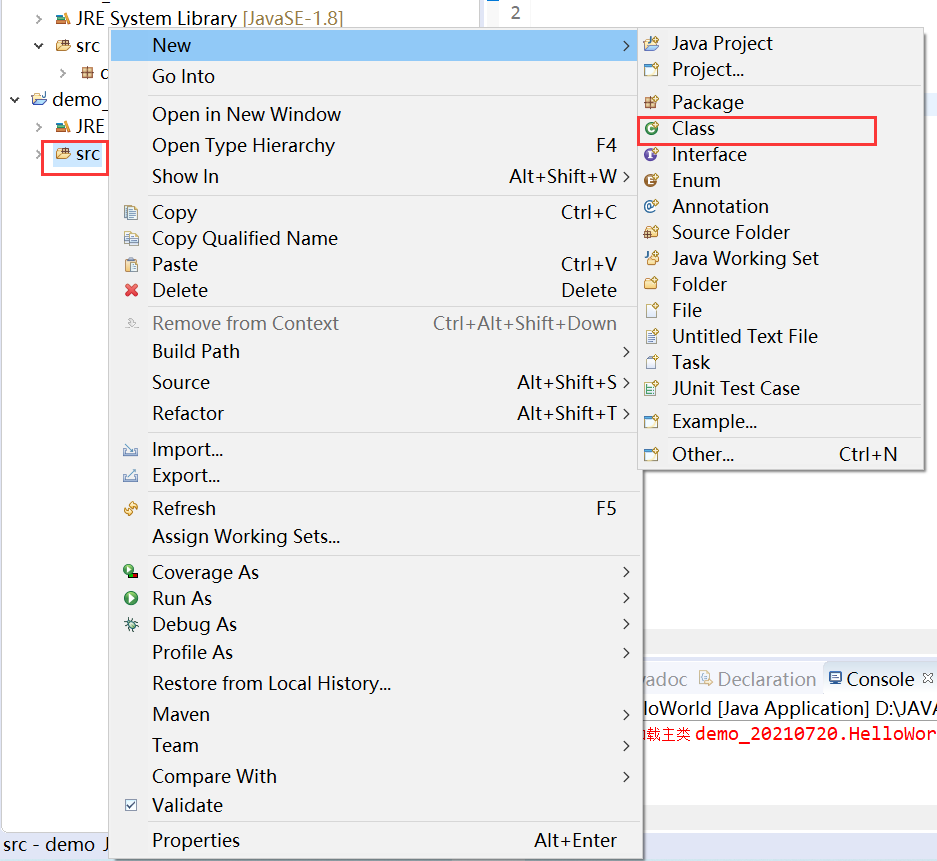Expand the Refactor submenu arrow
The height and width of the screenshot is (861, 937).
click(626, 413)
